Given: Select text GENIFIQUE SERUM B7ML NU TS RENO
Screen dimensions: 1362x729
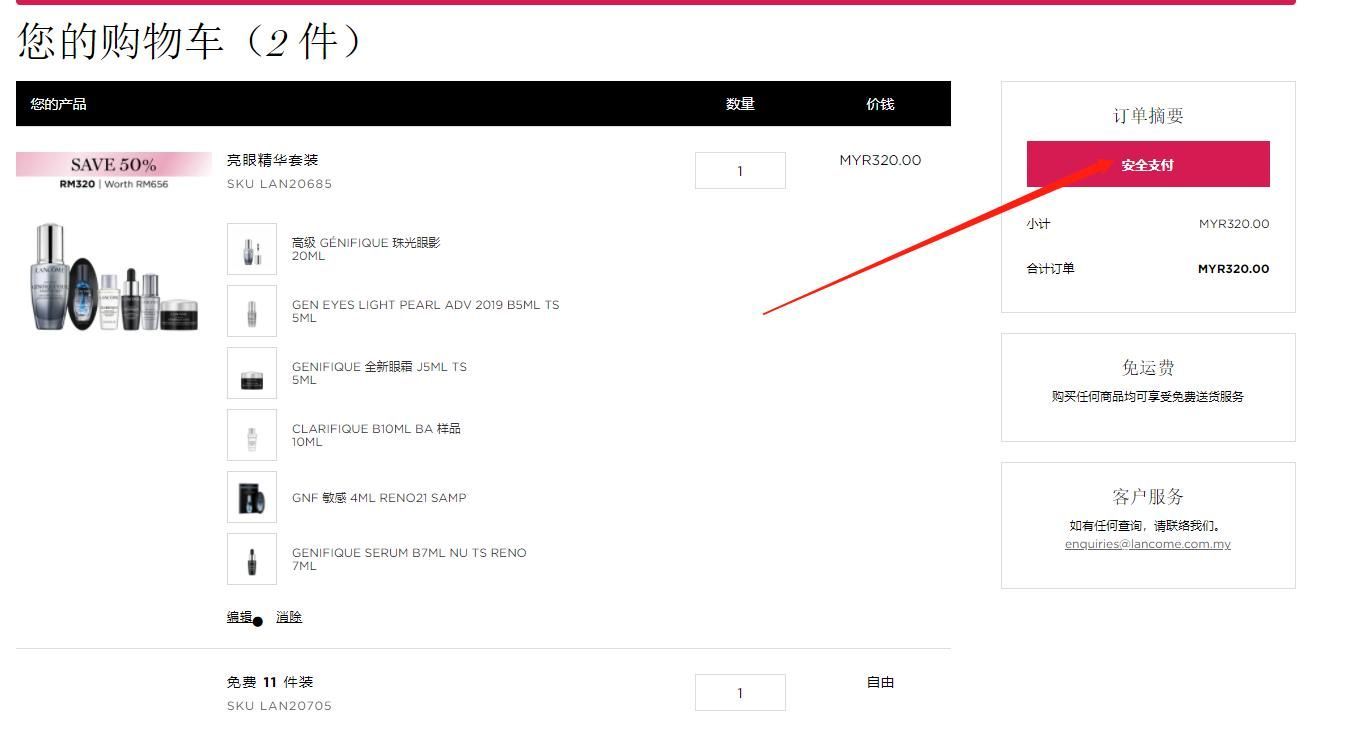Looking at the screenshot, I should pyautogui.click(x=409, y=553).
